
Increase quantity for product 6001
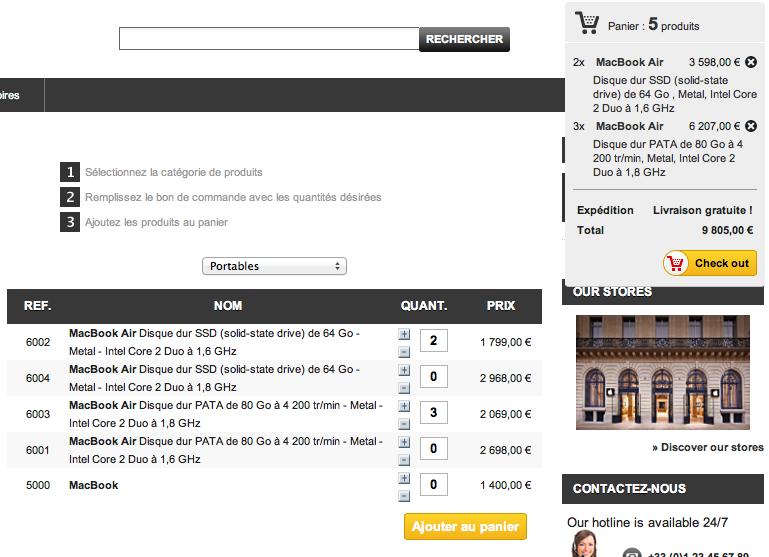coord(404,442)
